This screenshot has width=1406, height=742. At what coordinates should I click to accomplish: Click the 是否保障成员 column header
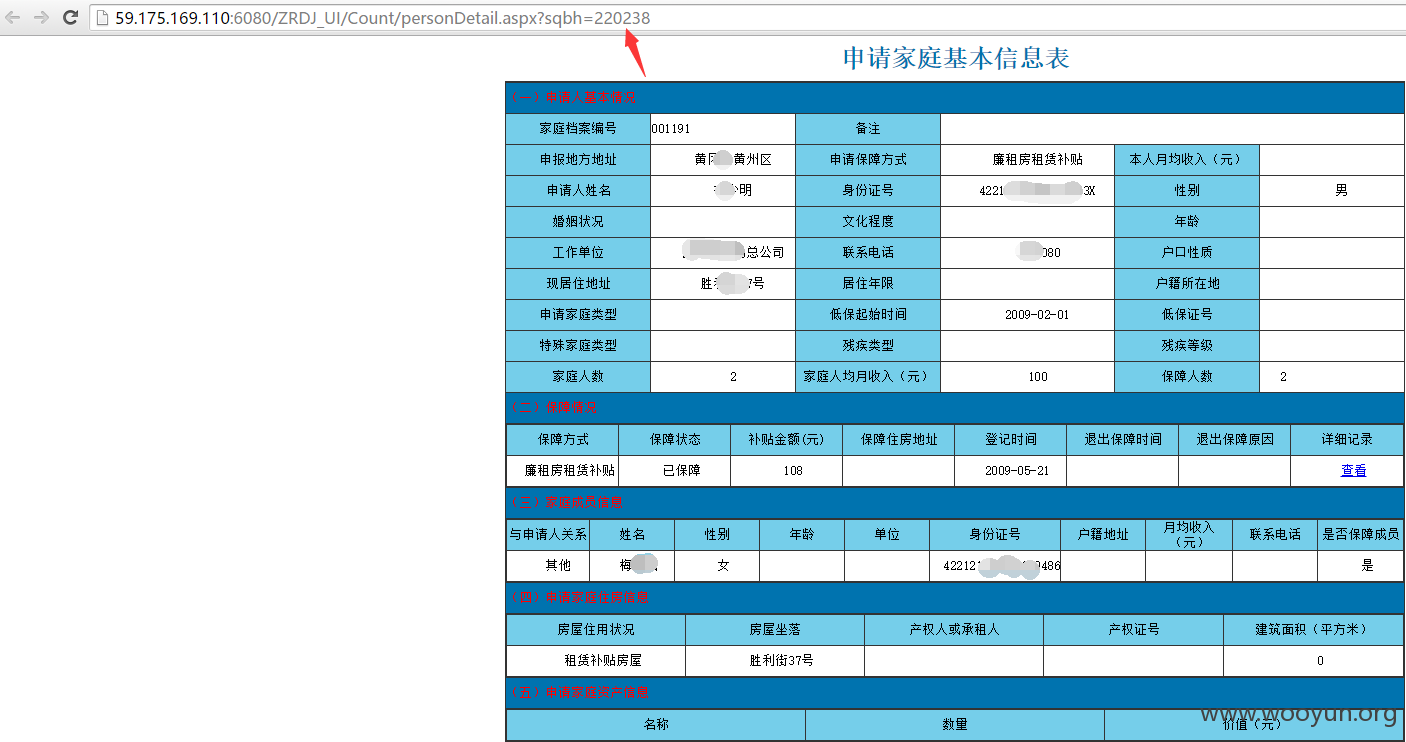tap(1360, 534)
